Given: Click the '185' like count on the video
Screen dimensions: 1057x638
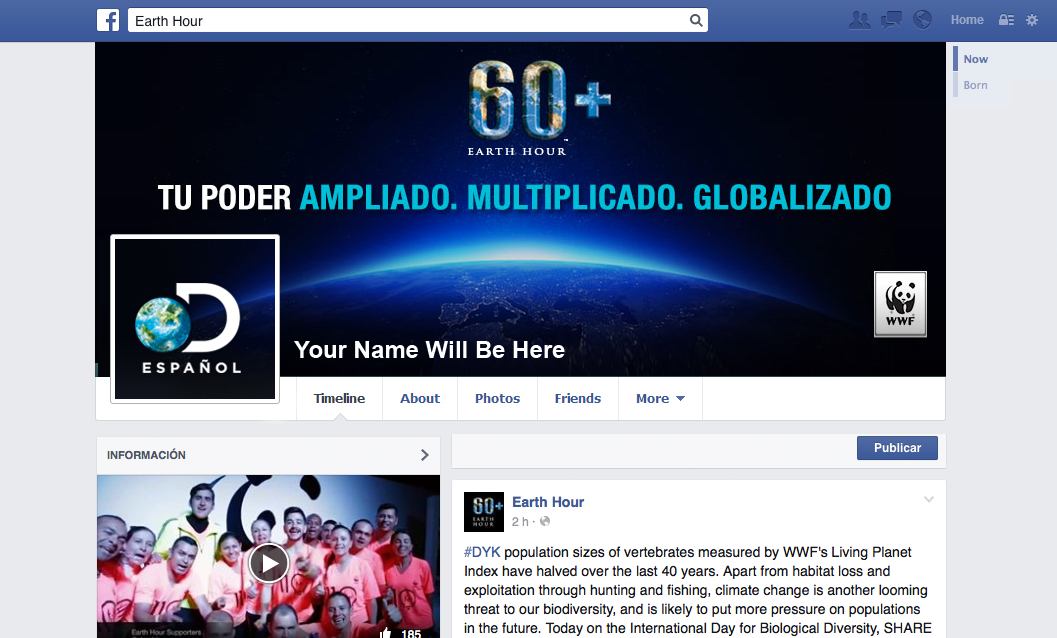Looking at the screenshot, I should click(x=411, y=633).
